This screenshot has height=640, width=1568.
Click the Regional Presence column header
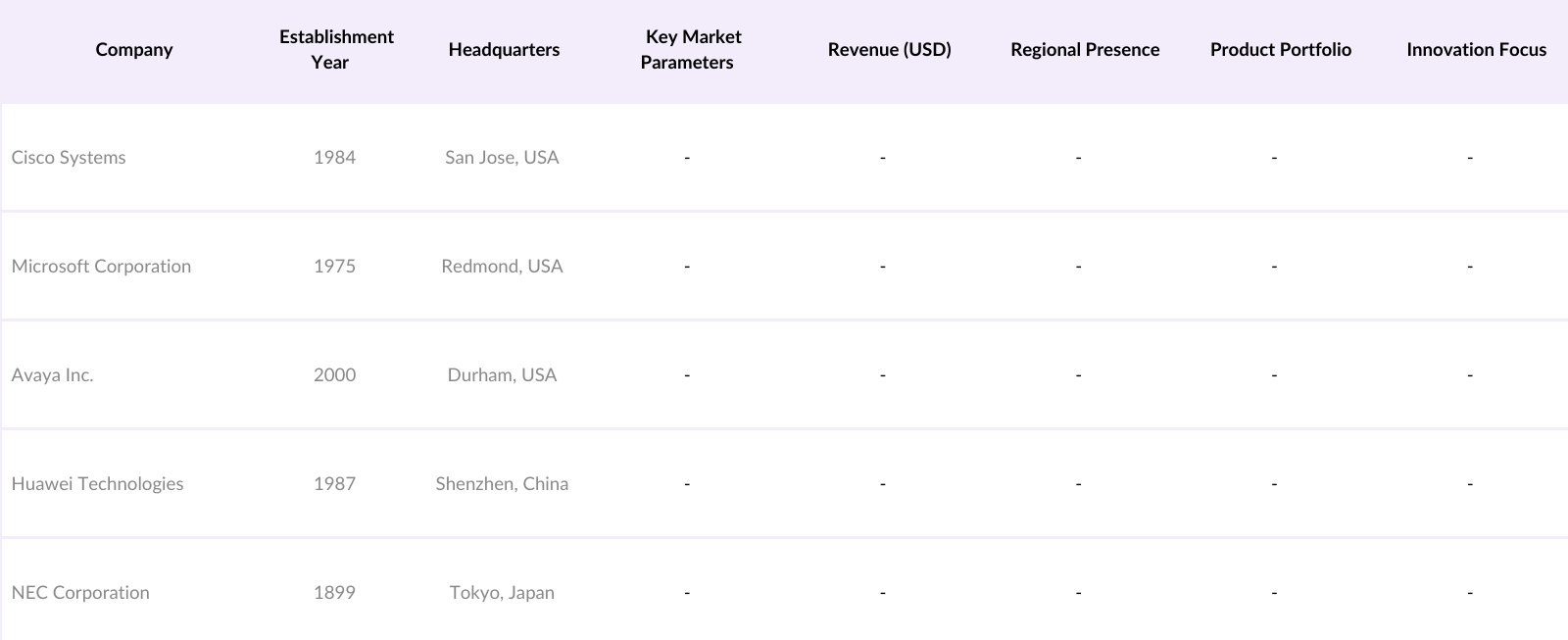(x=1085, y=50)
